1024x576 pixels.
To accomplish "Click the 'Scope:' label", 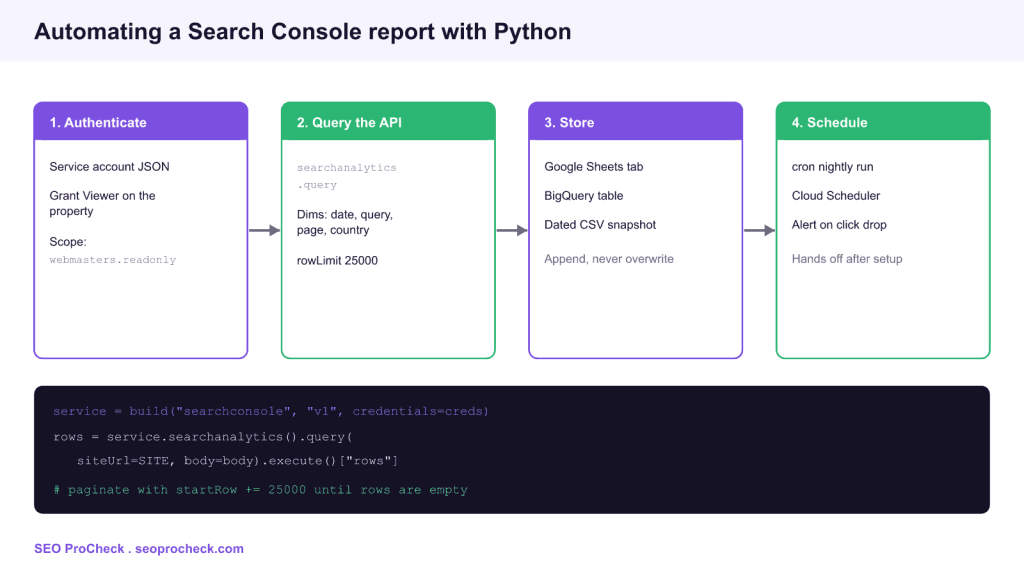I will pos(68,242).
